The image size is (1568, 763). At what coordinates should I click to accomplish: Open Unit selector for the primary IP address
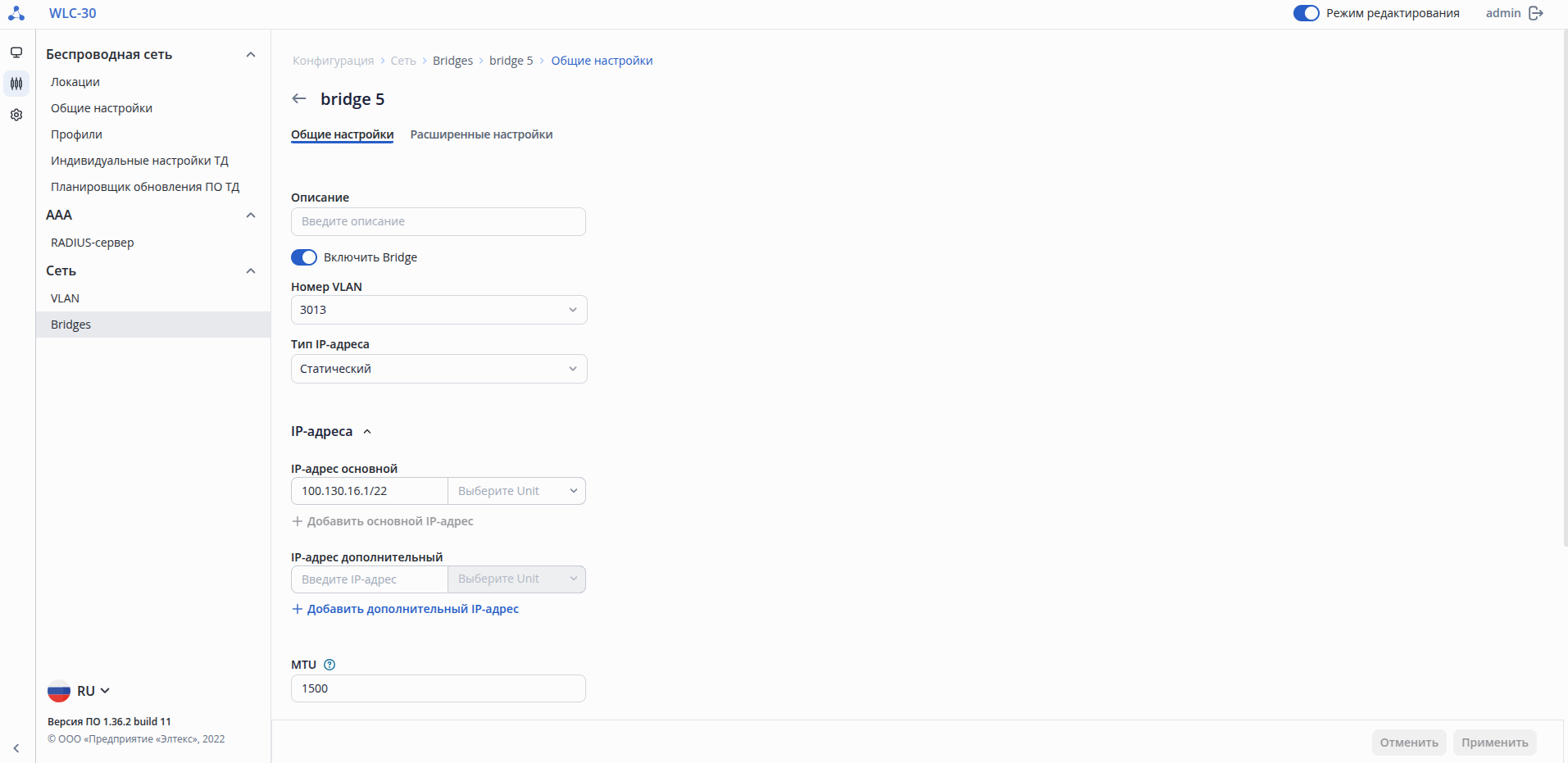click(516, 491)
